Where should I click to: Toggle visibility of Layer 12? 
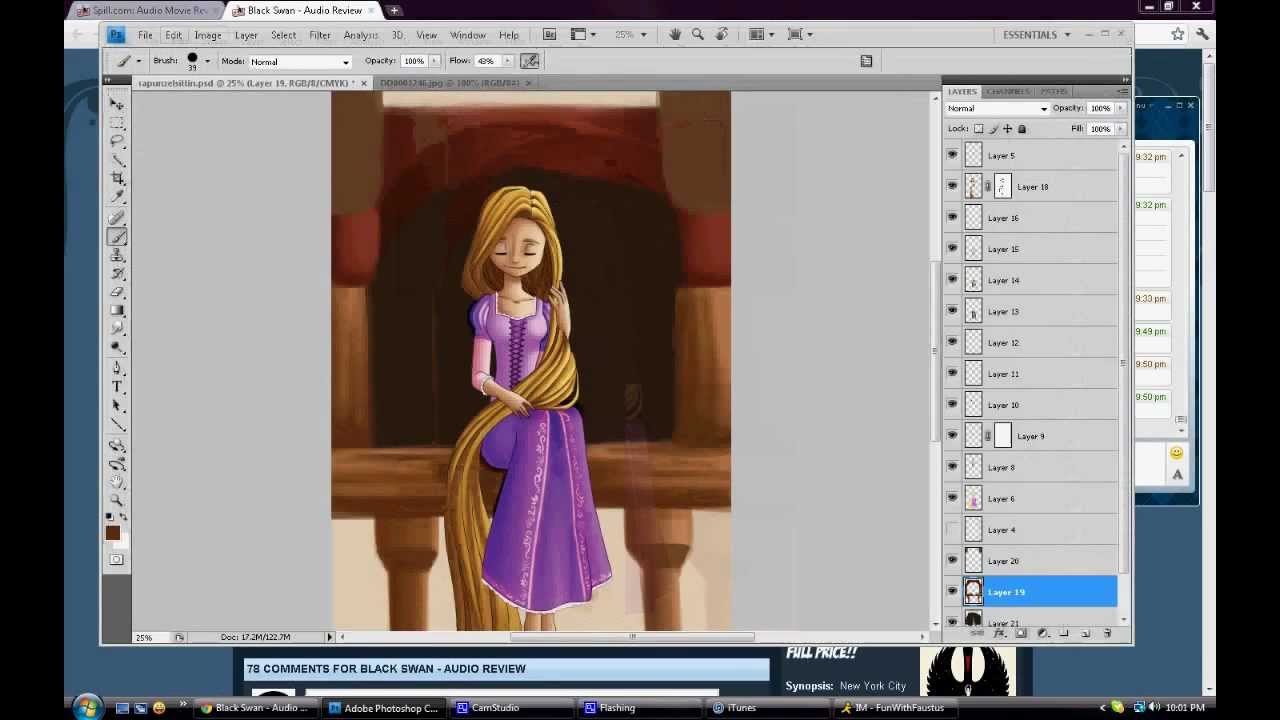pyautogui.click(x=952, y=342)
